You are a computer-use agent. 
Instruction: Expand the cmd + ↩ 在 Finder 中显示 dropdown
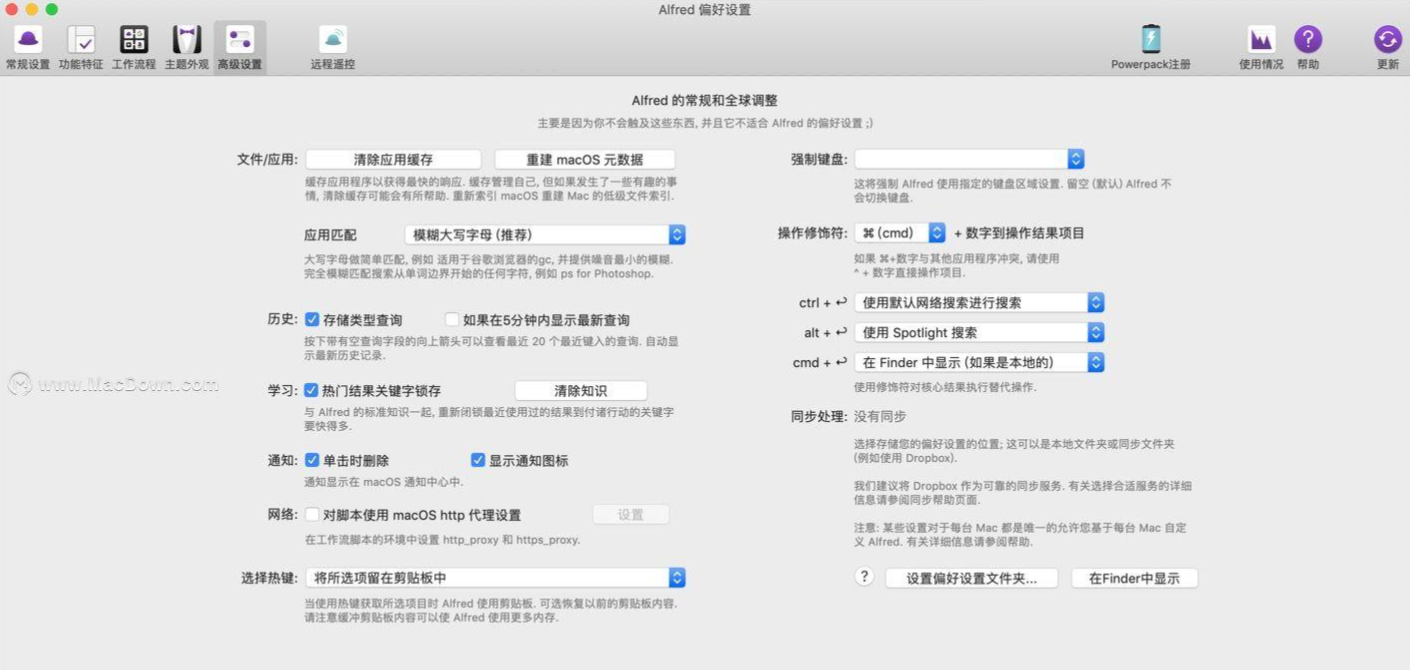pos(979,363)
